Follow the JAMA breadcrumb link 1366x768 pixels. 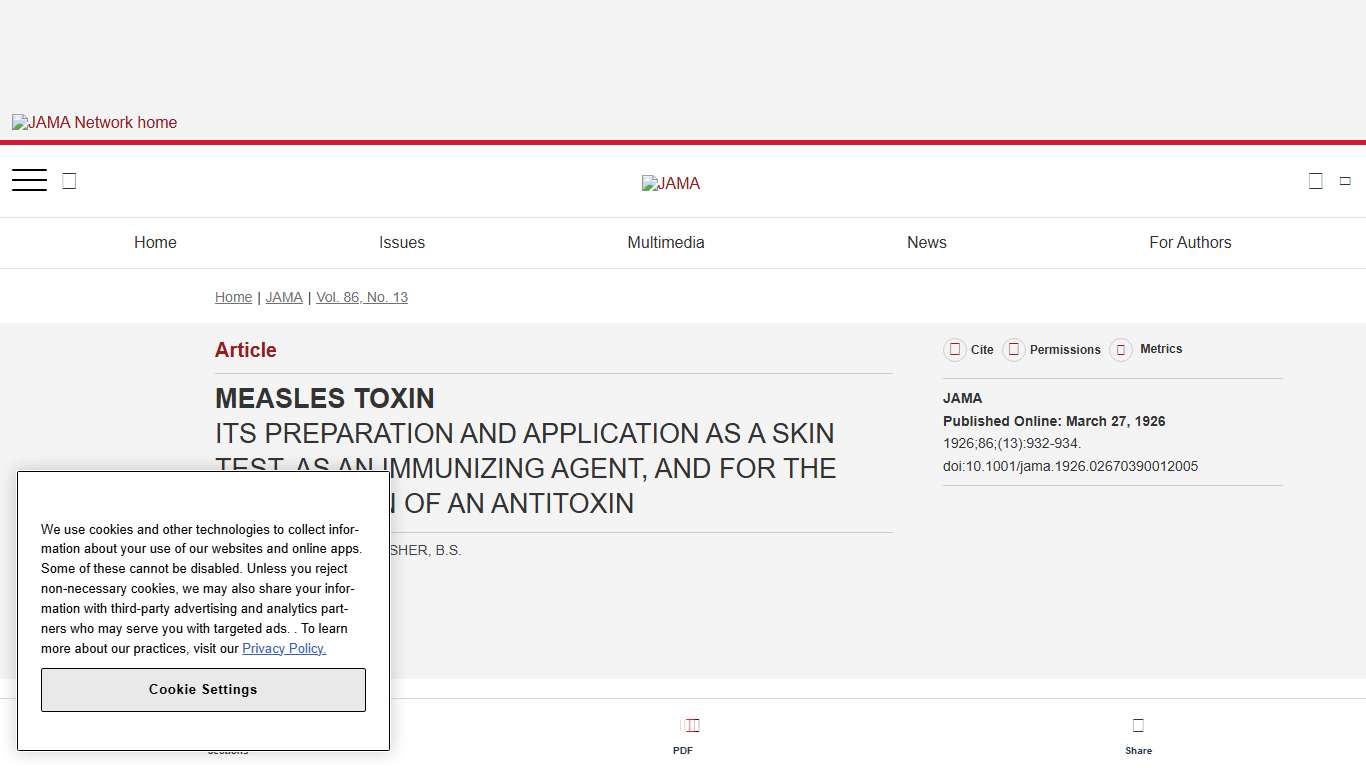[x=284, y=297]
